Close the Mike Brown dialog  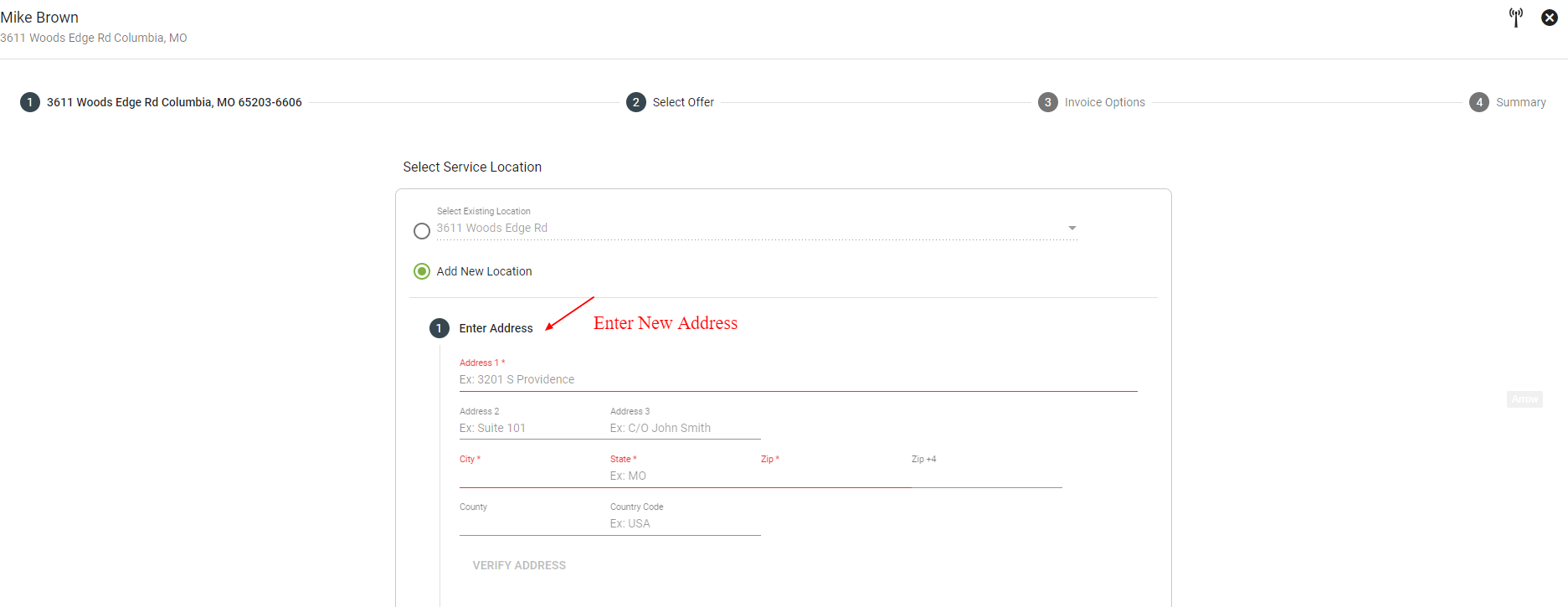1550,18
